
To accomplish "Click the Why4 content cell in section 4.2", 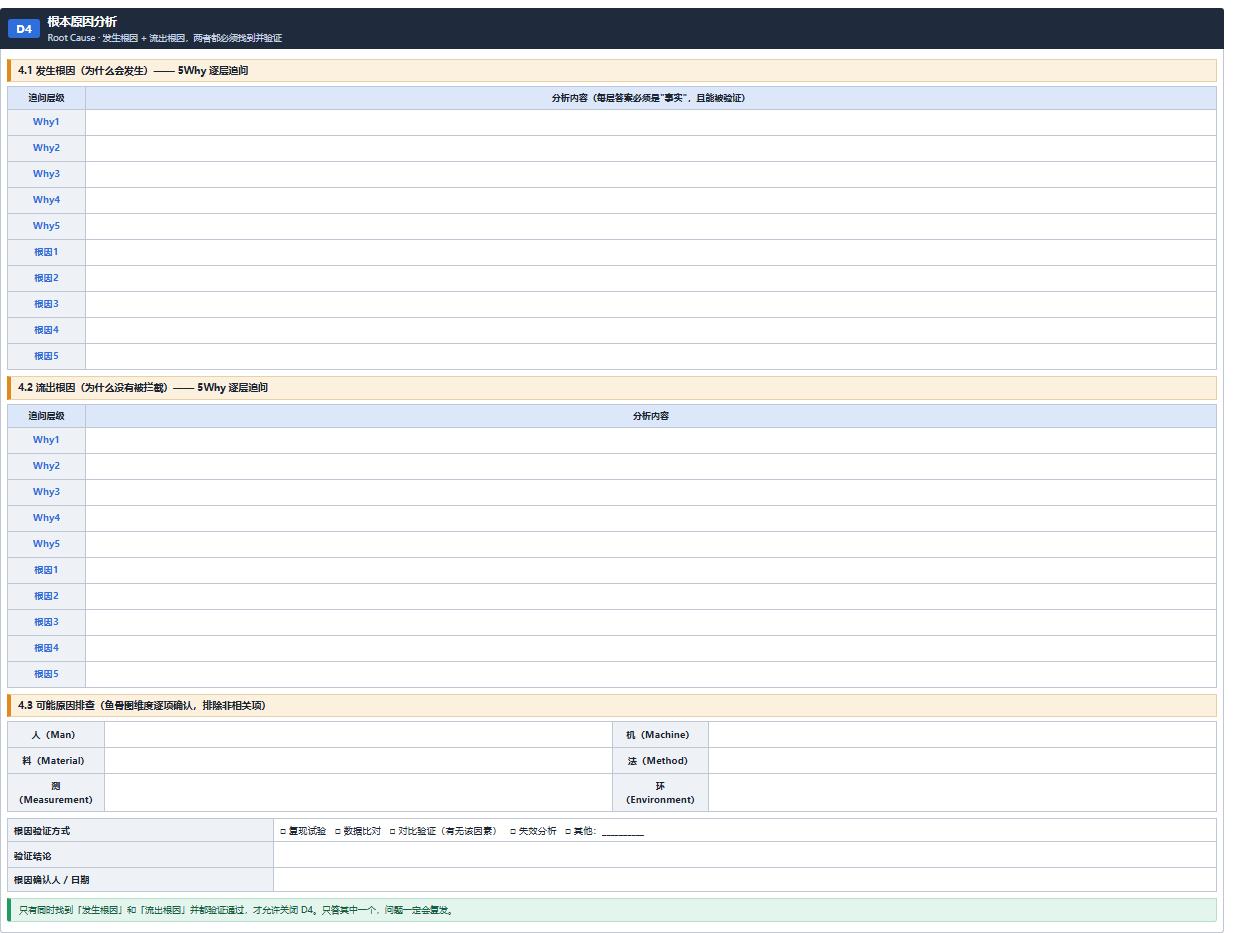I will pyautogui.click(x=651, y=518).
